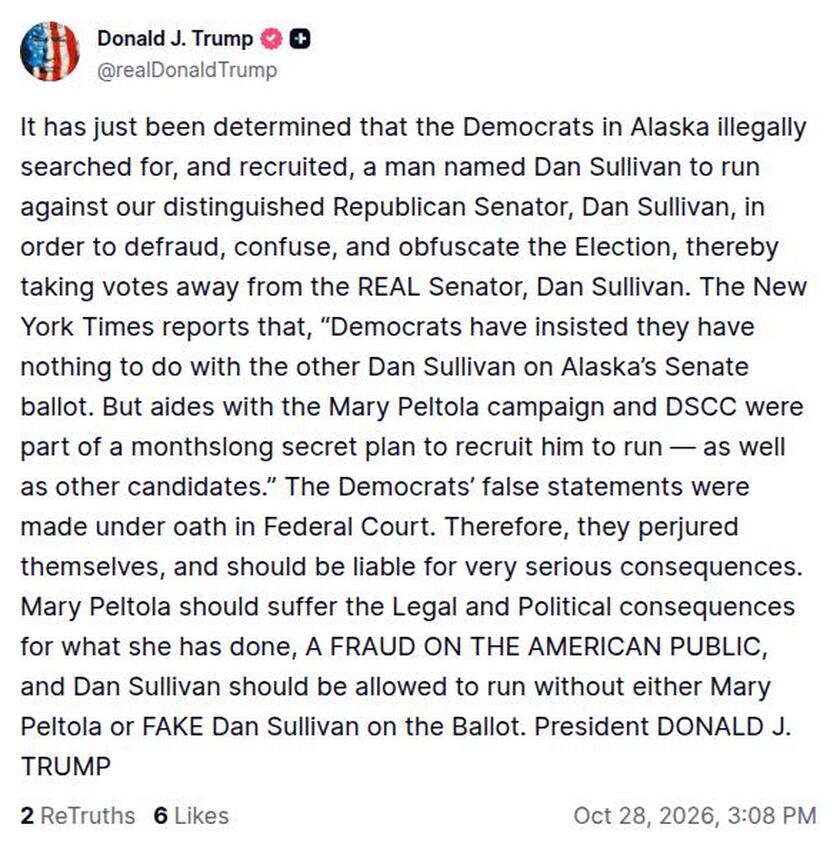View the 2 ReTruths list
Screen dimensions: 840x851
(78, 816)
